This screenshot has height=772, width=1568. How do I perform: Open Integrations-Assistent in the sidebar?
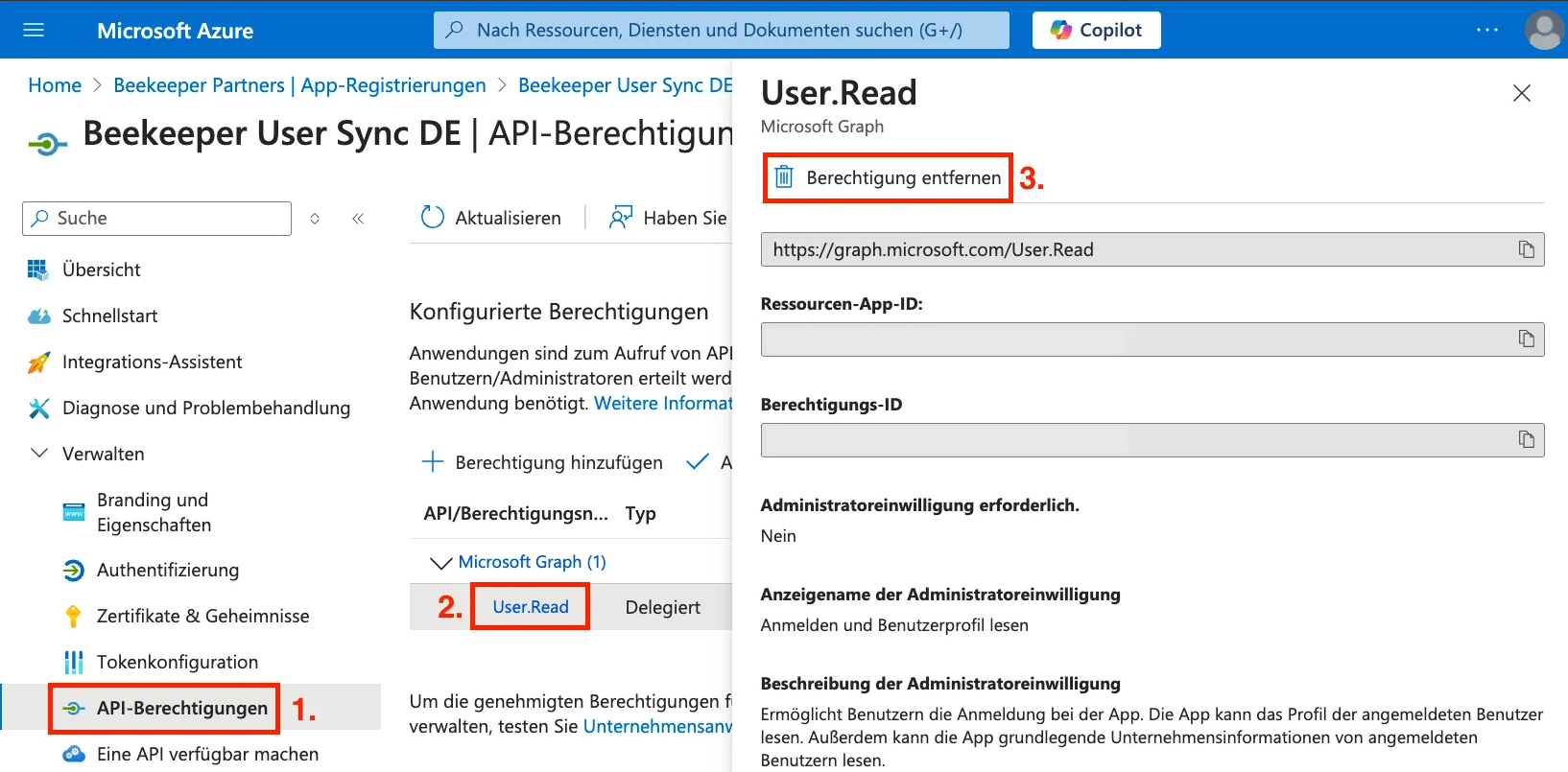pyautogui.click(x=152, y=362)
